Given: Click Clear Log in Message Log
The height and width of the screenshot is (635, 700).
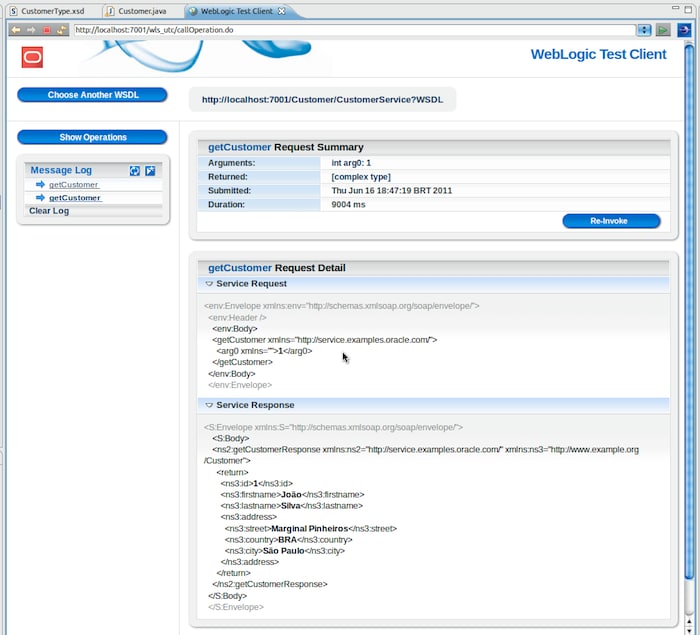Looking at the screenshot, I should [49, 211].
